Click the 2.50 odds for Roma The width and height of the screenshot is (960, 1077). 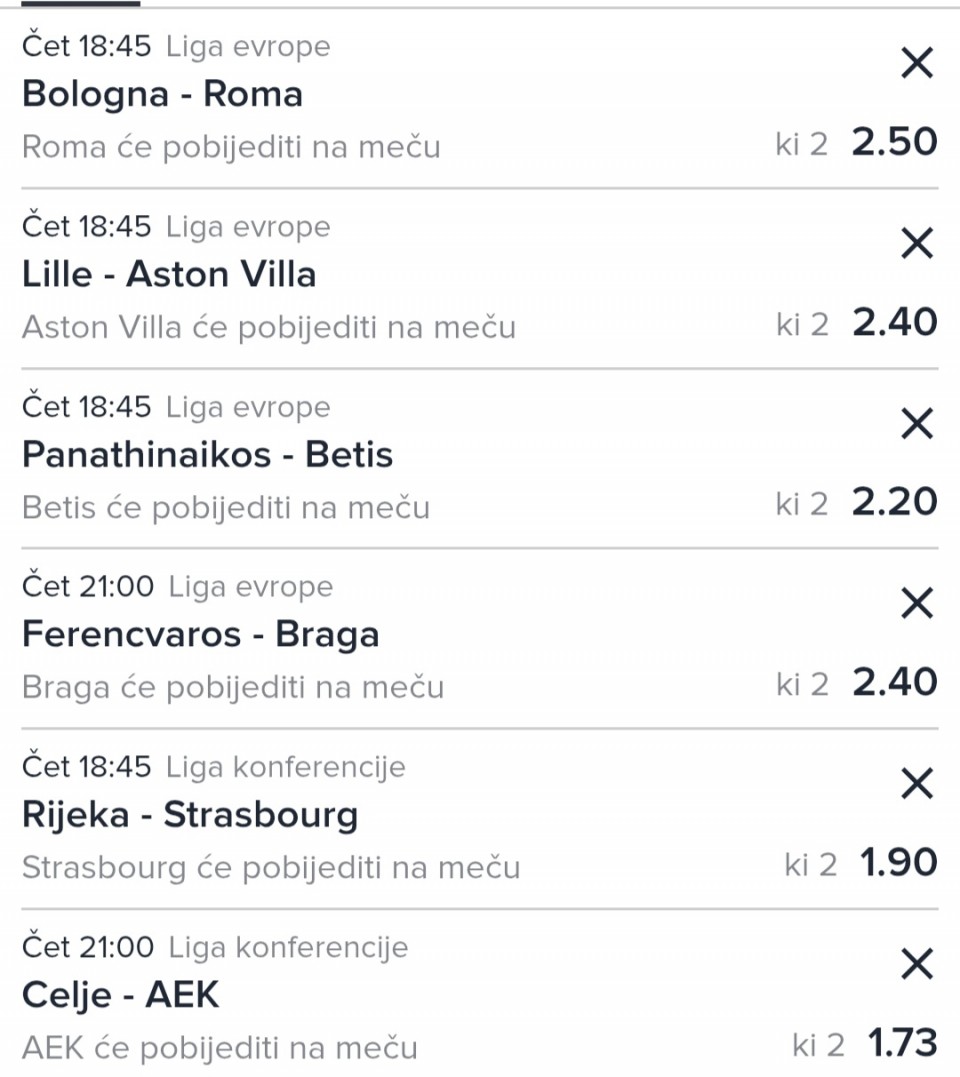pyautogui.click(x=894, y=142)
